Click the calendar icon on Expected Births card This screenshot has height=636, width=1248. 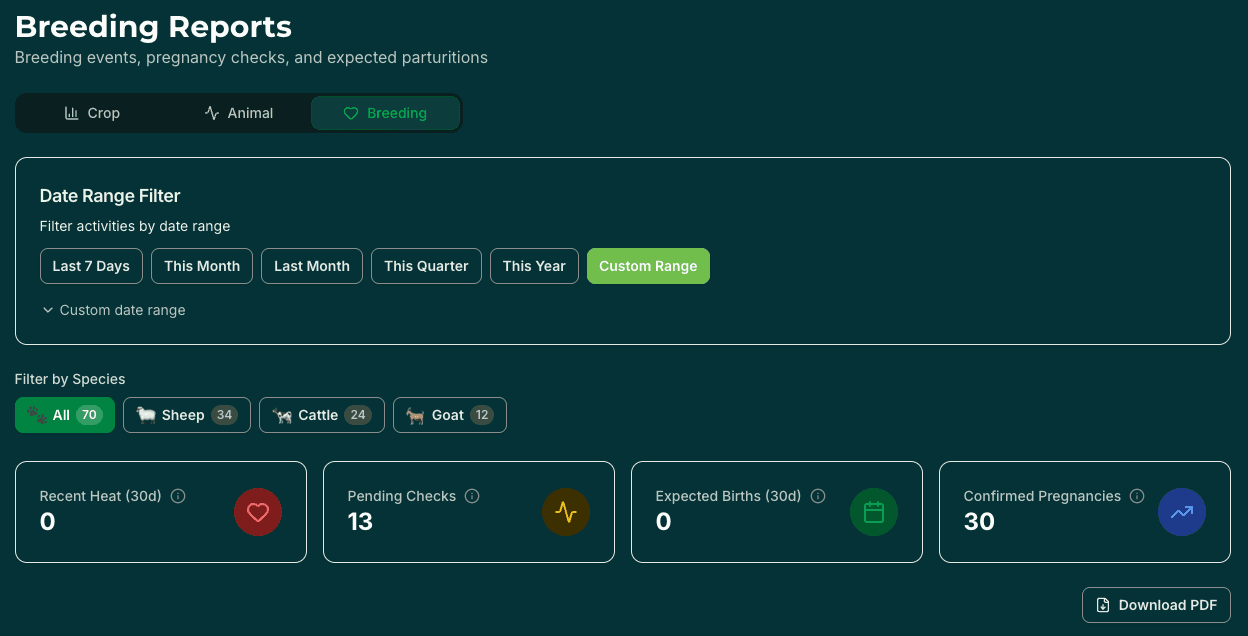tap(874, 512)
